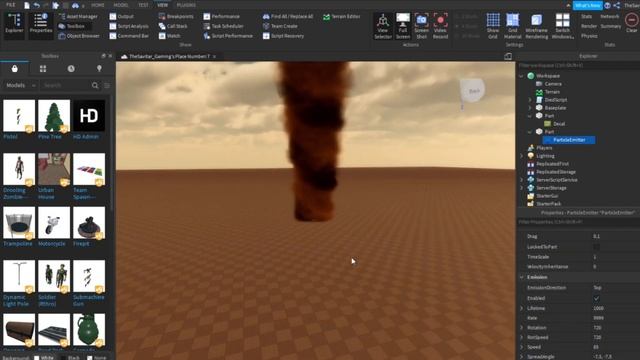Viewport: 640px width, 360px height.
Task: Click the Toolbox search field
Action: pos(67,85)
